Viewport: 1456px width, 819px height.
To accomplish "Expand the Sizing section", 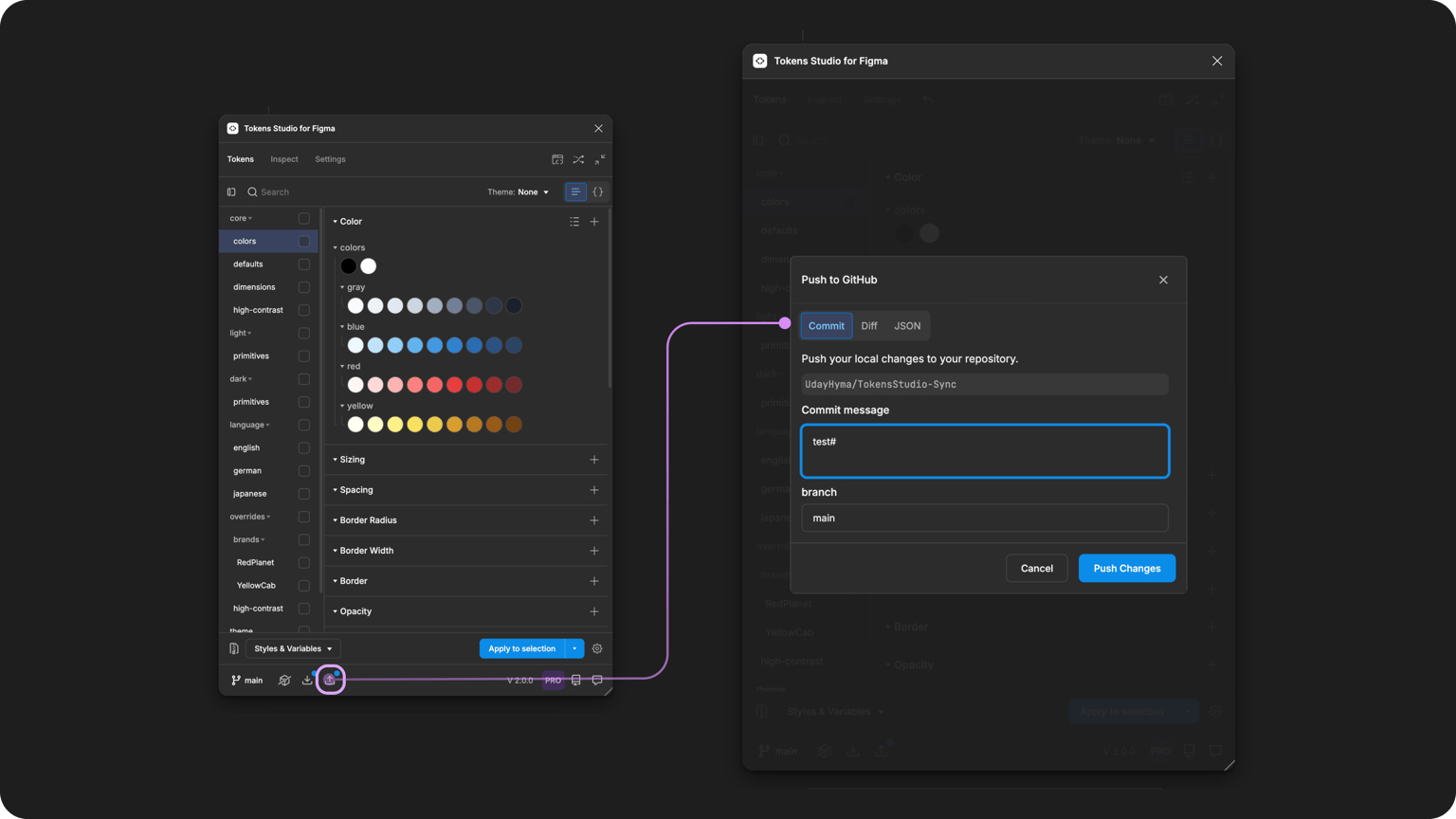I will pos(335,460).
